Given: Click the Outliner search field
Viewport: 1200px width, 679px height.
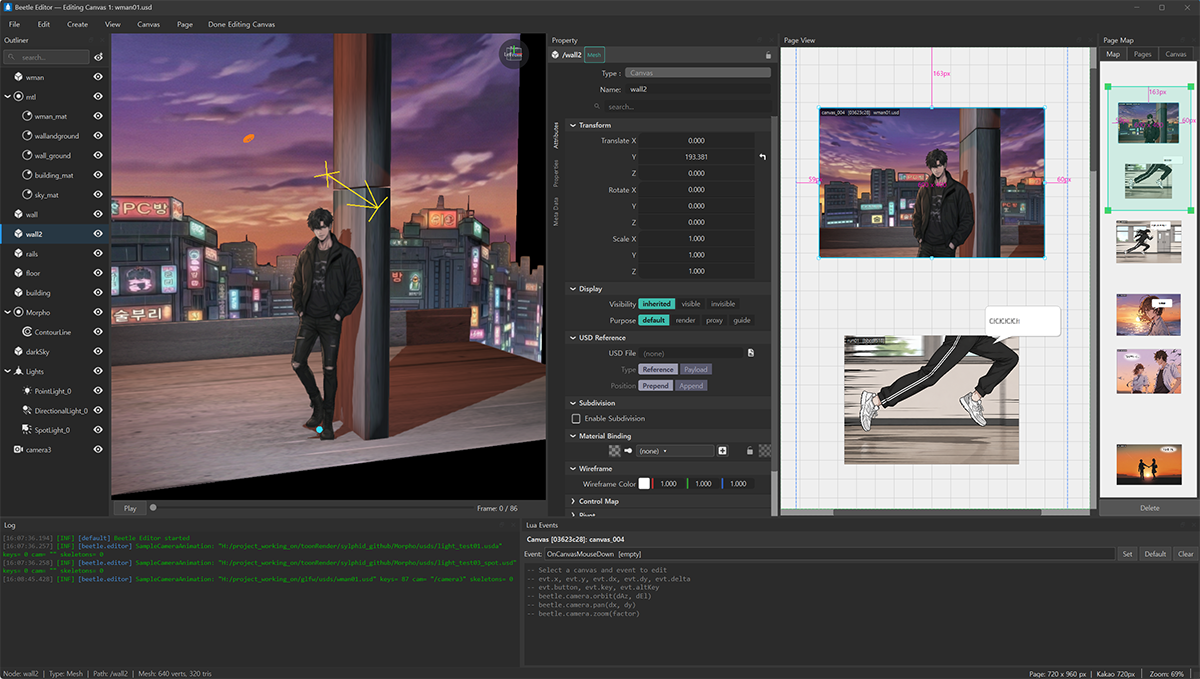Looking at the screenshot, I should pyautogui.click(x=46, y=57).
